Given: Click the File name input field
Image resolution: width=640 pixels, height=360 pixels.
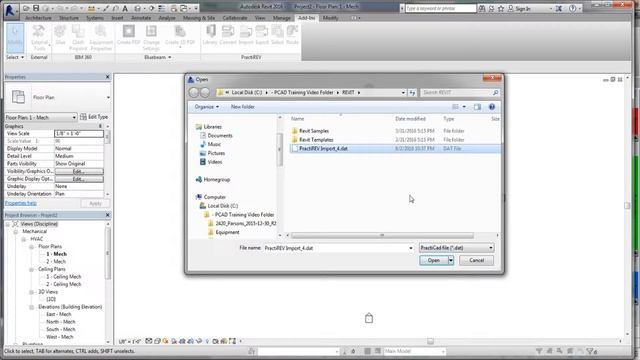Looking at the screenshot, I should coord(338,248).
